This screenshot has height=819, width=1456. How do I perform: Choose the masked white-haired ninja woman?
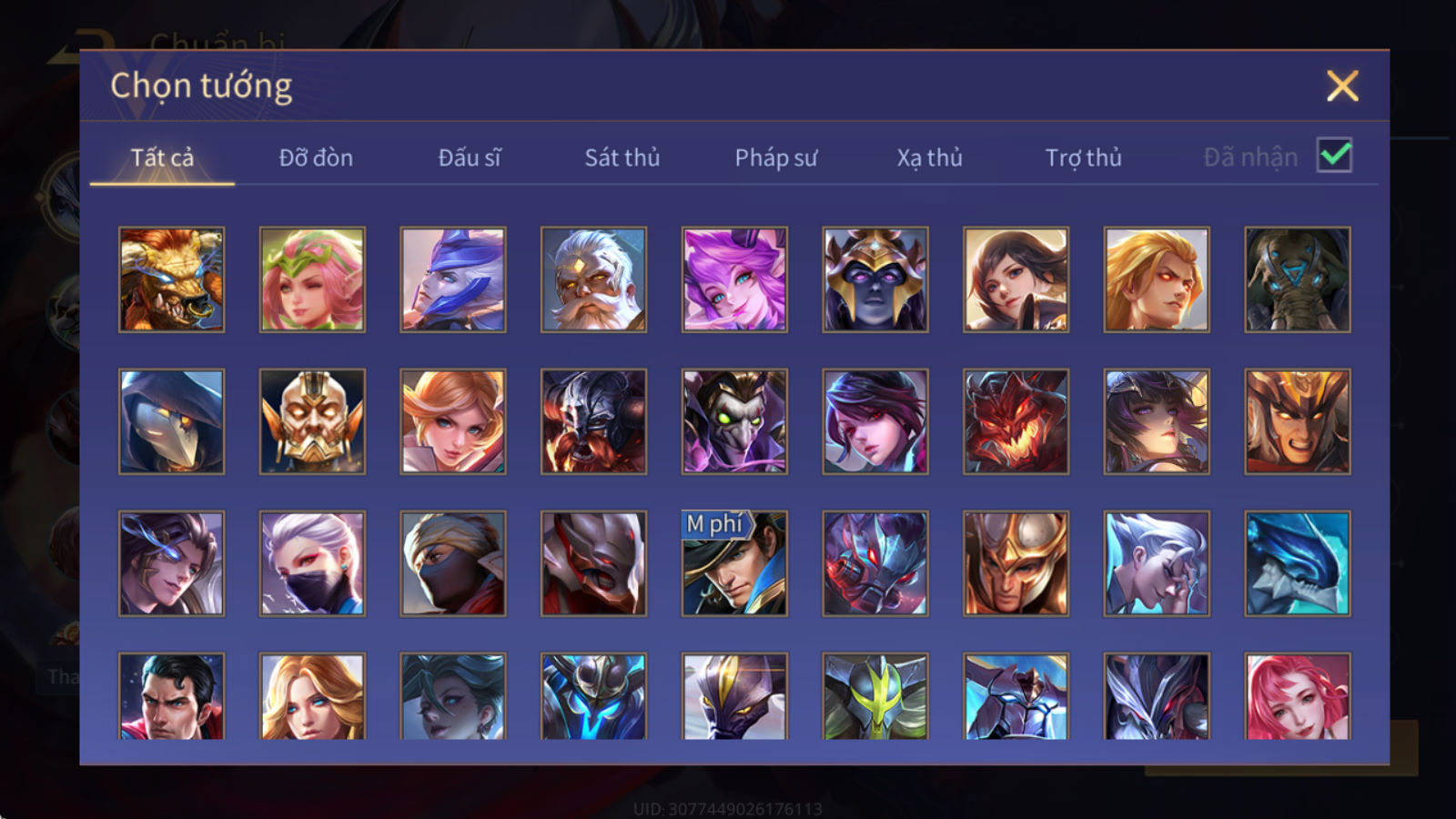312,563
